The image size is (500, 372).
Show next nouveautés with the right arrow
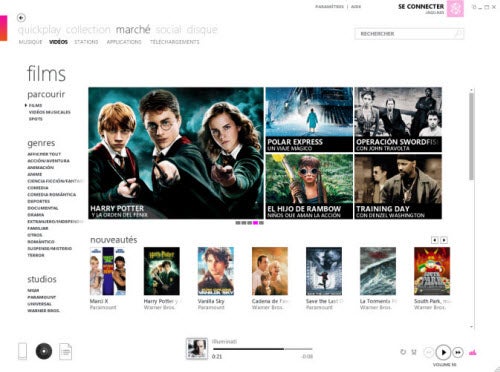(444, 240)
